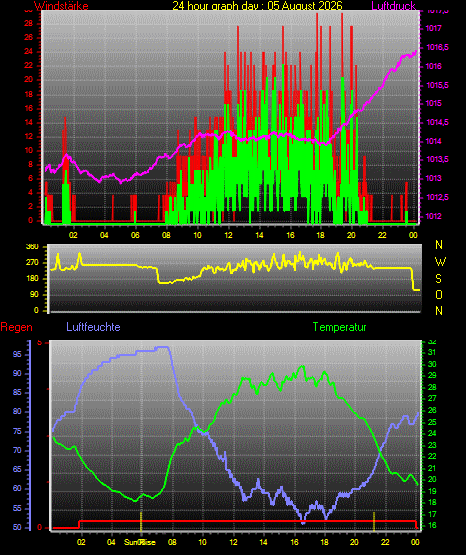This screenshot has width=466, height=555.
Task: Click the Temperatur legend label
Action: coord(339,327)
